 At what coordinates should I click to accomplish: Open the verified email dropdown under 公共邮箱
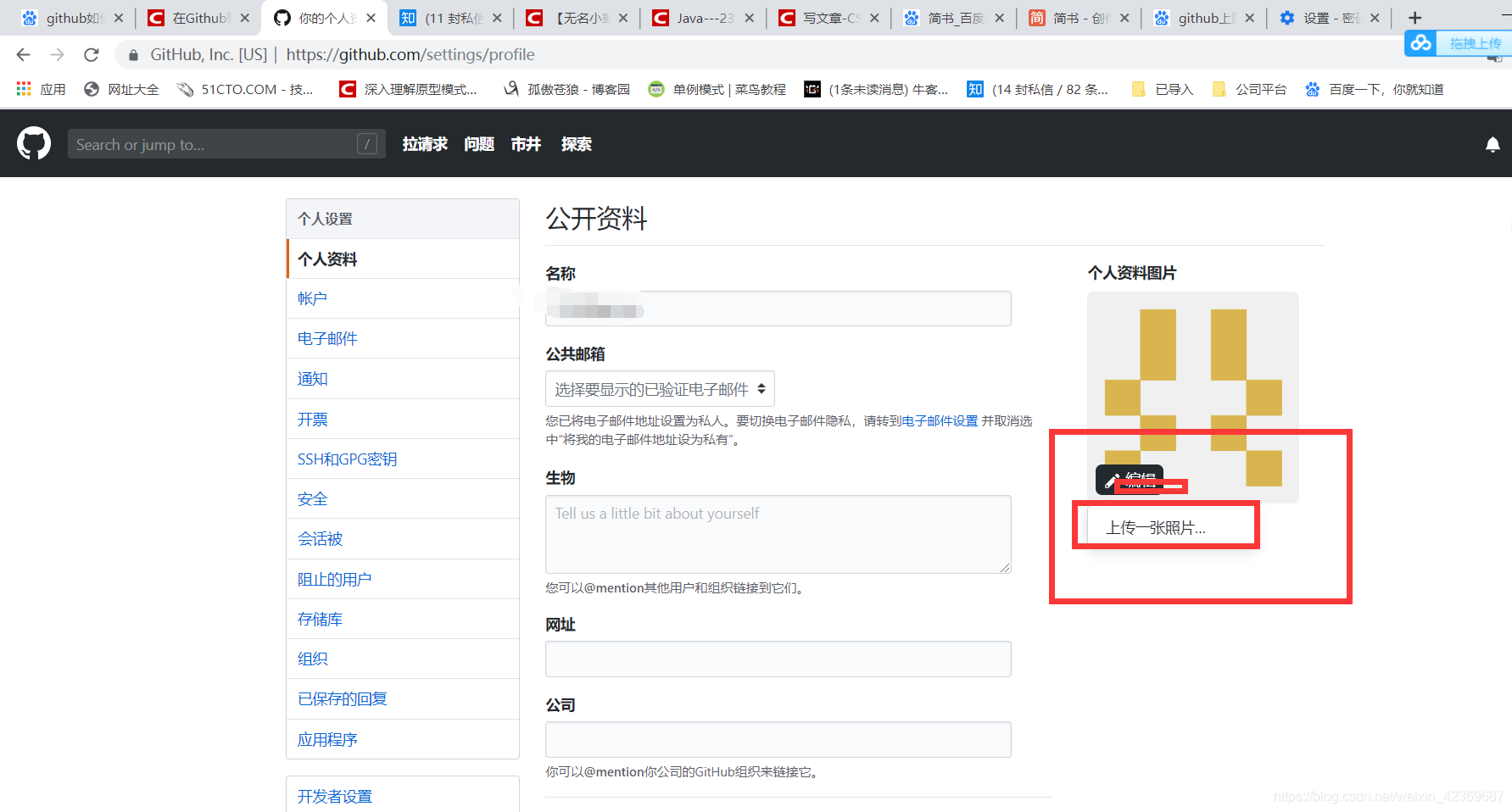pyautogui.click(x=660, y=388)
